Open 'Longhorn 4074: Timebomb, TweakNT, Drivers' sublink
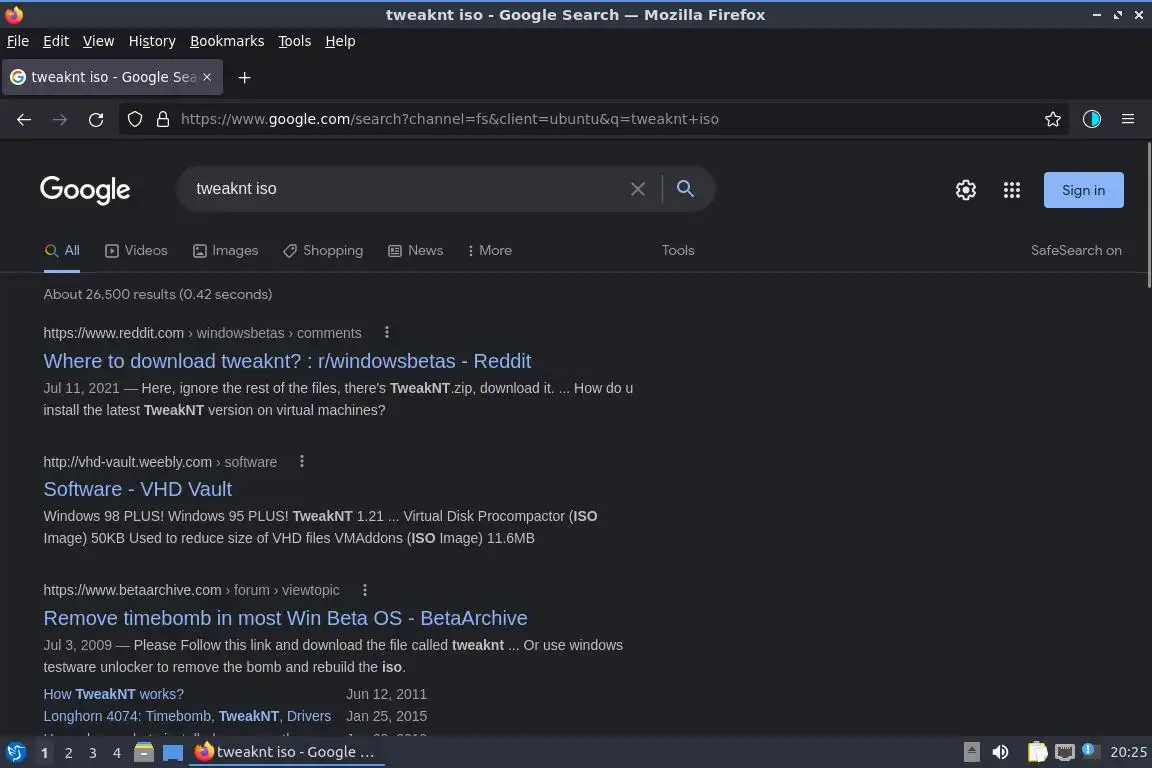This screenshot has height=768, width=1152. [x=187, y=716]
